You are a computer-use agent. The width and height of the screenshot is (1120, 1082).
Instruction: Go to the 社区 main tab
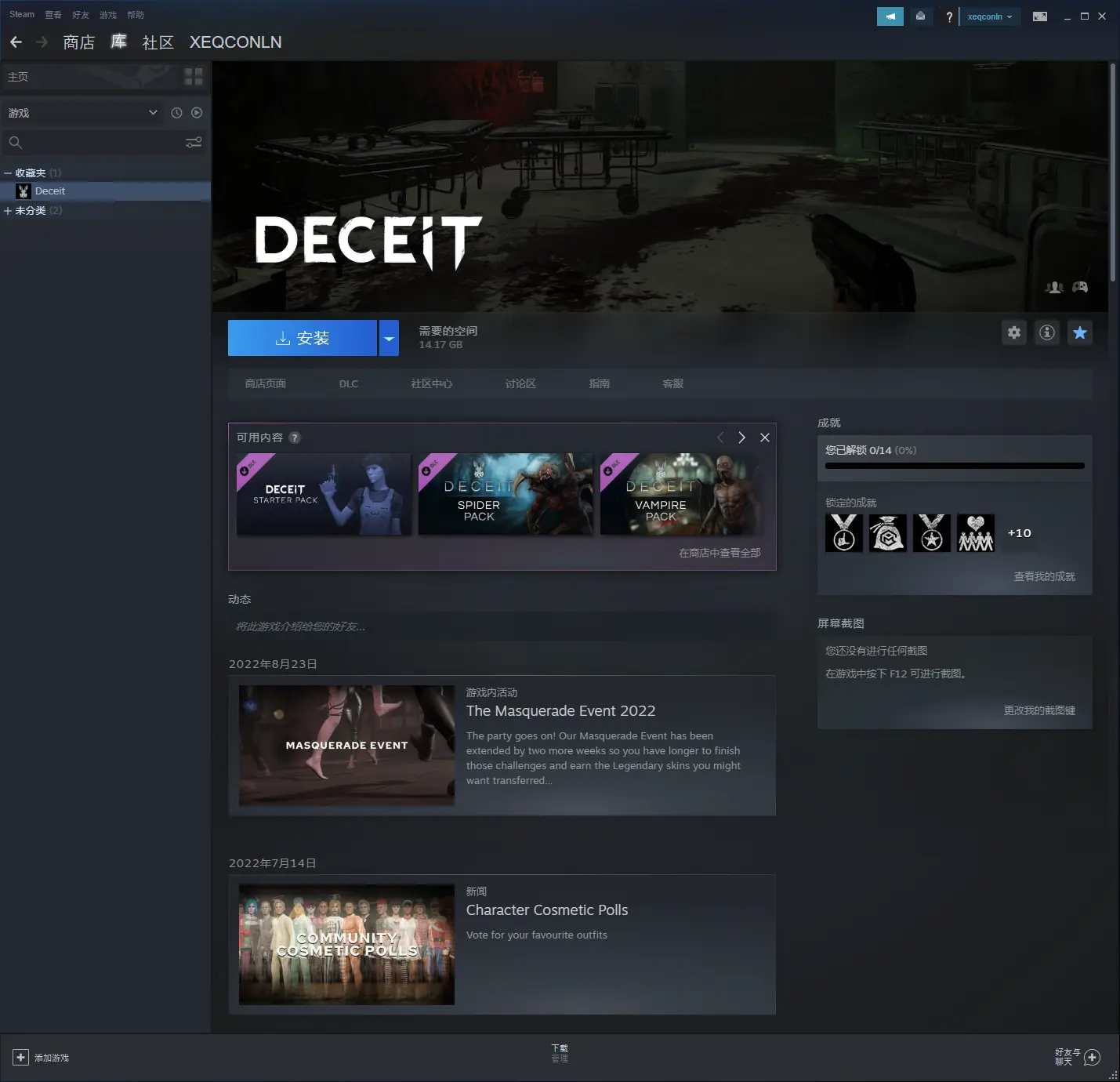[x=158, y=42]
